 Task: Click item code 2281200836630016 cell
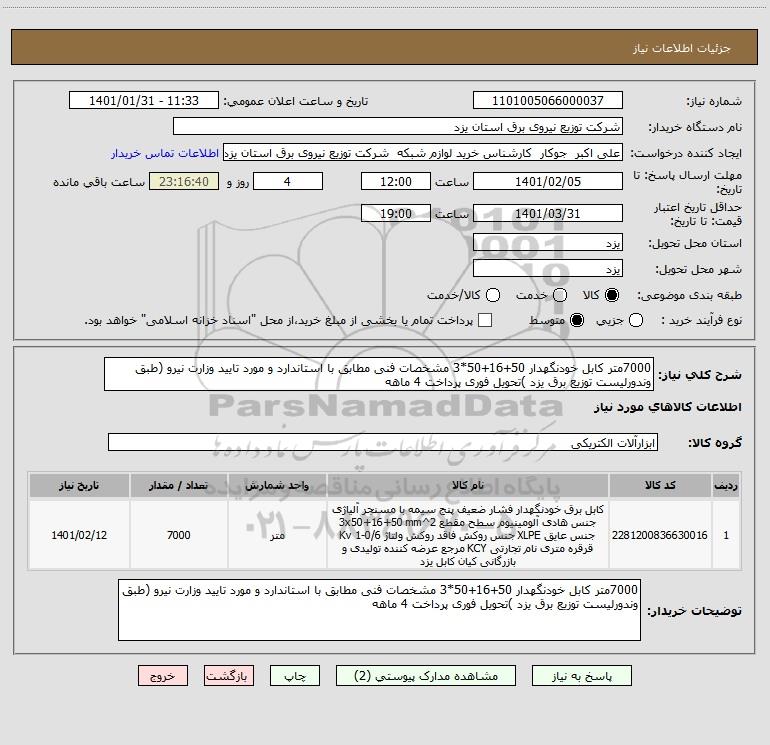660,535
